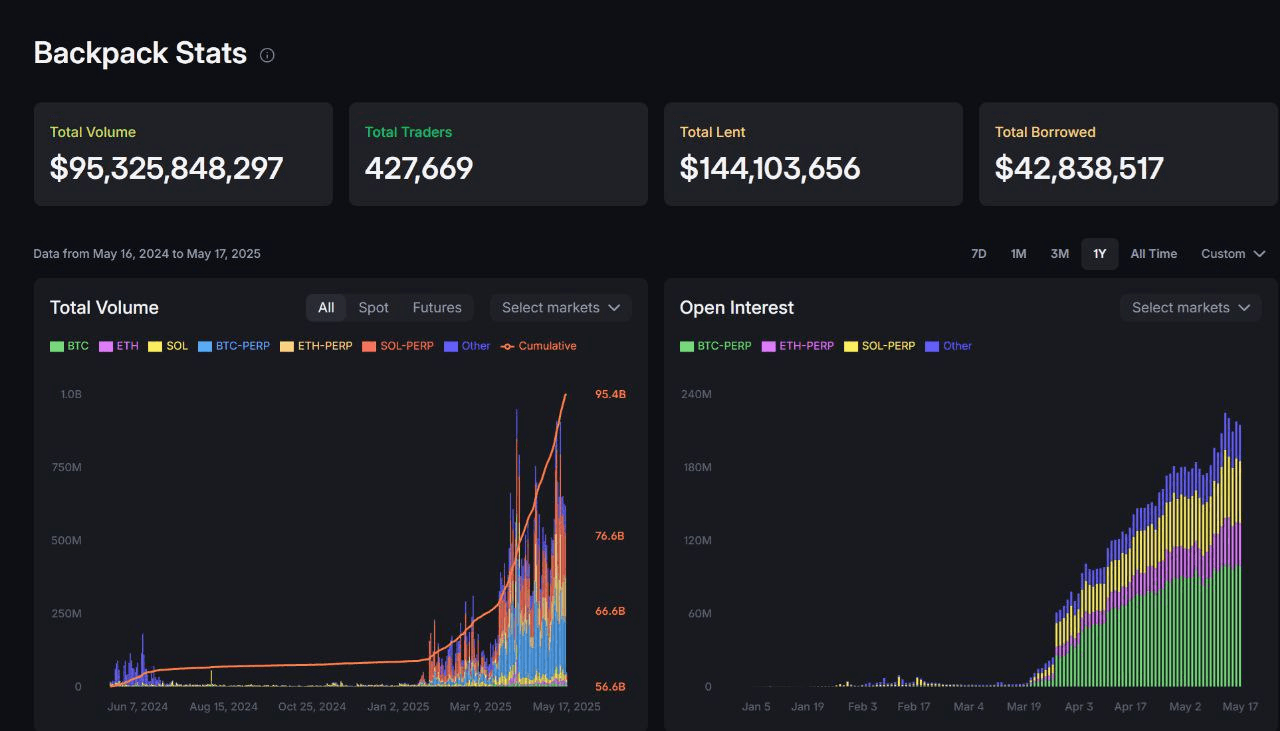Click the 95.4B cumulative axis label
The width and height of the screenshot is (1280, 731).
click(610, 394)
